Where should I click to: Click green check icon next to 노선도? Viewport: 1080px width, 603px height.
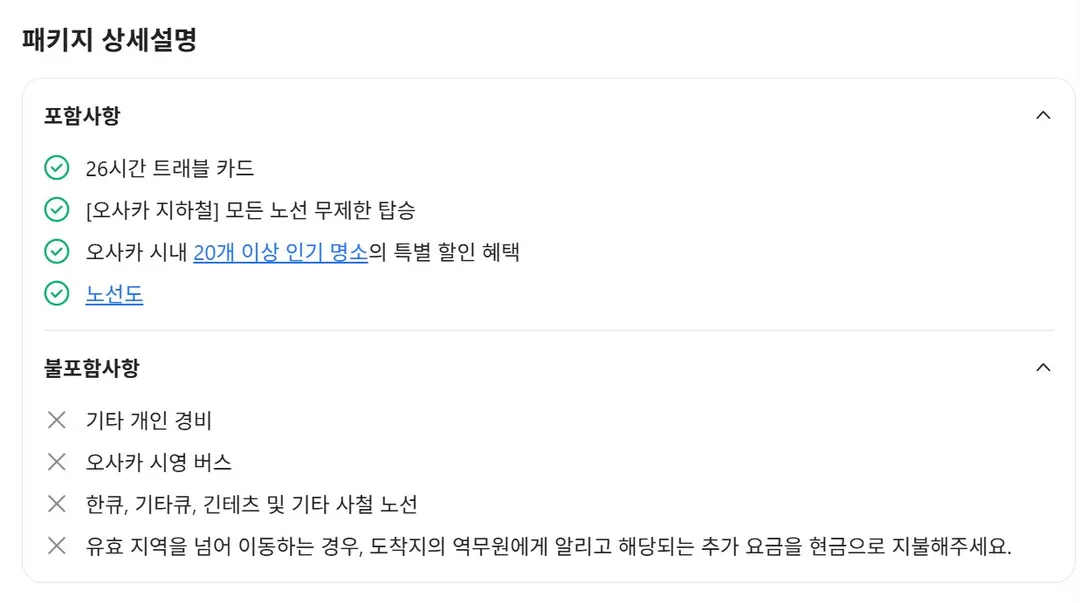[x=56, y=294]
